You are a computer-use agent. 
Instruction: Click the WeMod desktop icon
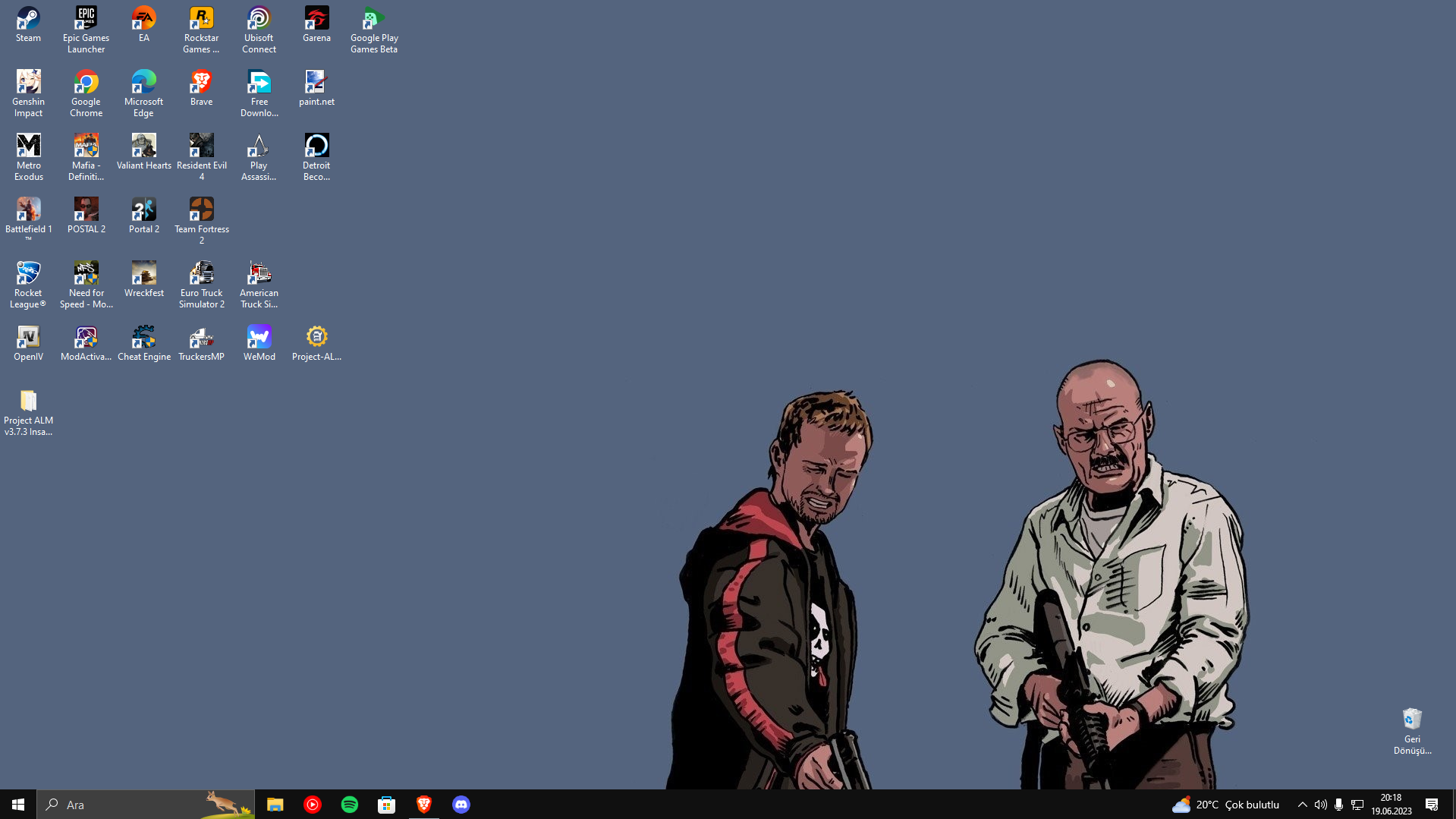click(259, 343)
